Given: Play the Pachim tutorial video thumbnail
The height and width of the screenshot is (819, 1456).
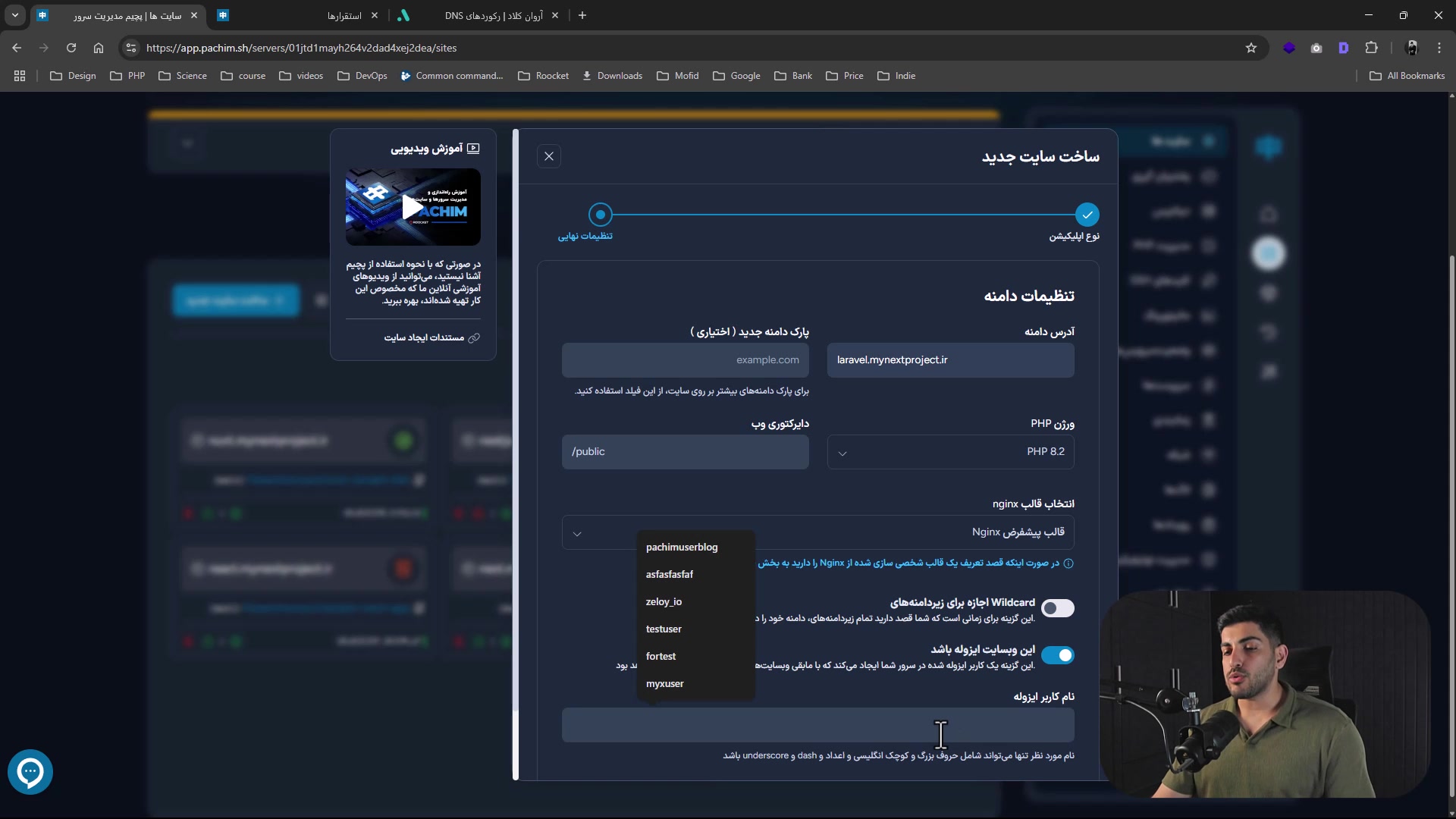Looking at the screenshot, I should pos(413,207).
